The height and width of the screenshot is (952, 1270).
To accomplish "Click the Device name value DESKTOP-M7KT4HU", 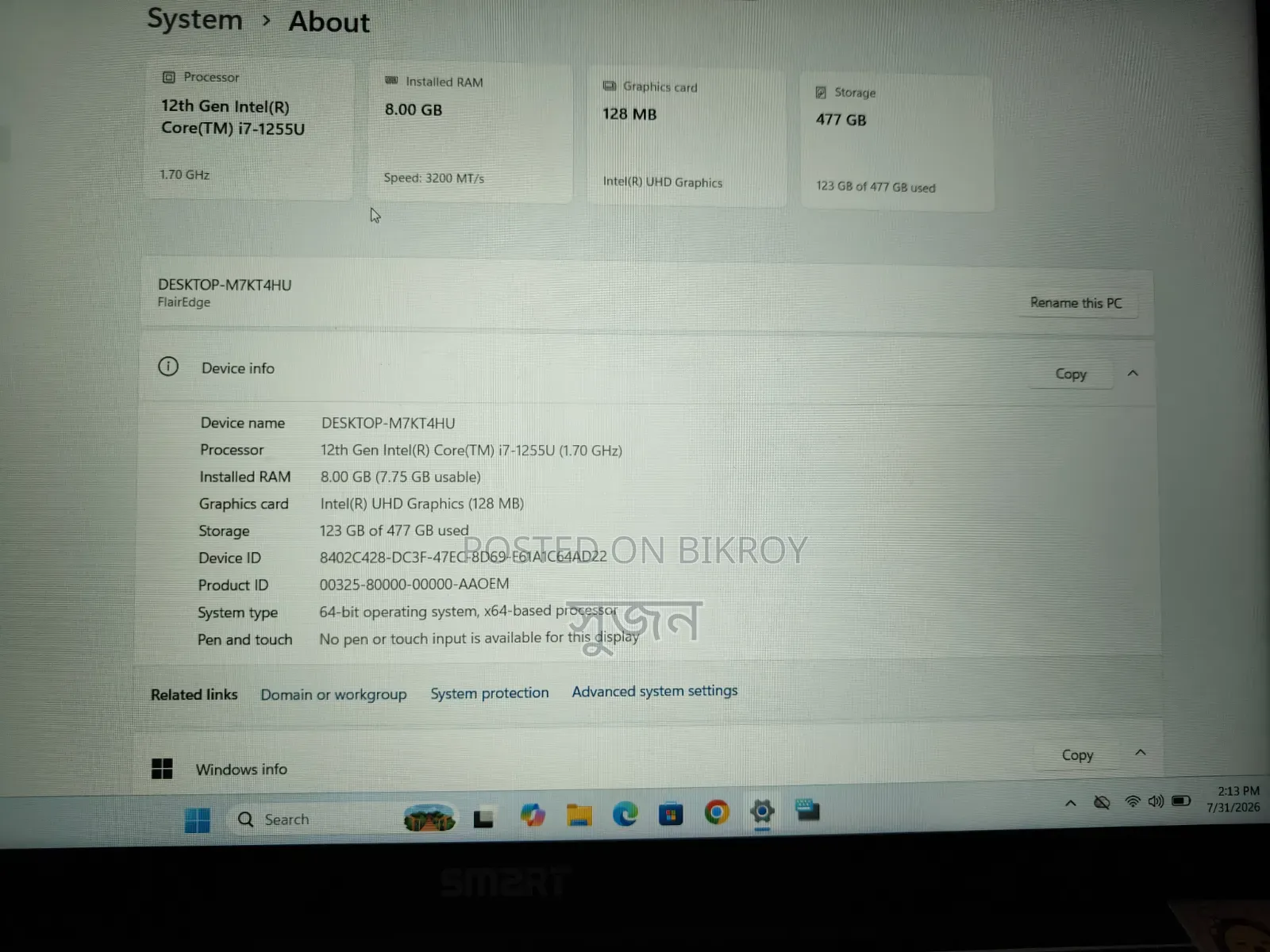I will click(388, 424).
